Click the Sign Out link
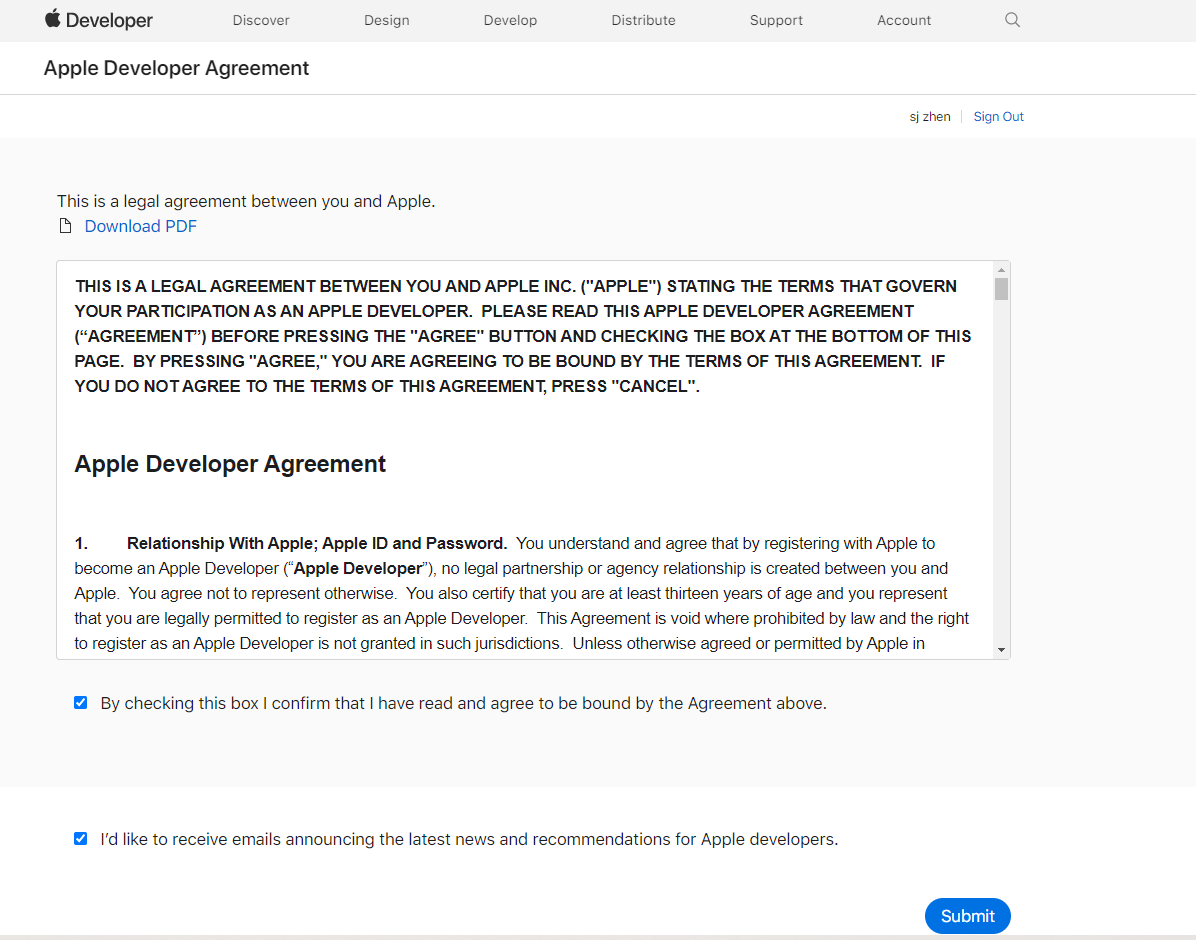Viewport: 1196px width, 940px height. [998, 117]
